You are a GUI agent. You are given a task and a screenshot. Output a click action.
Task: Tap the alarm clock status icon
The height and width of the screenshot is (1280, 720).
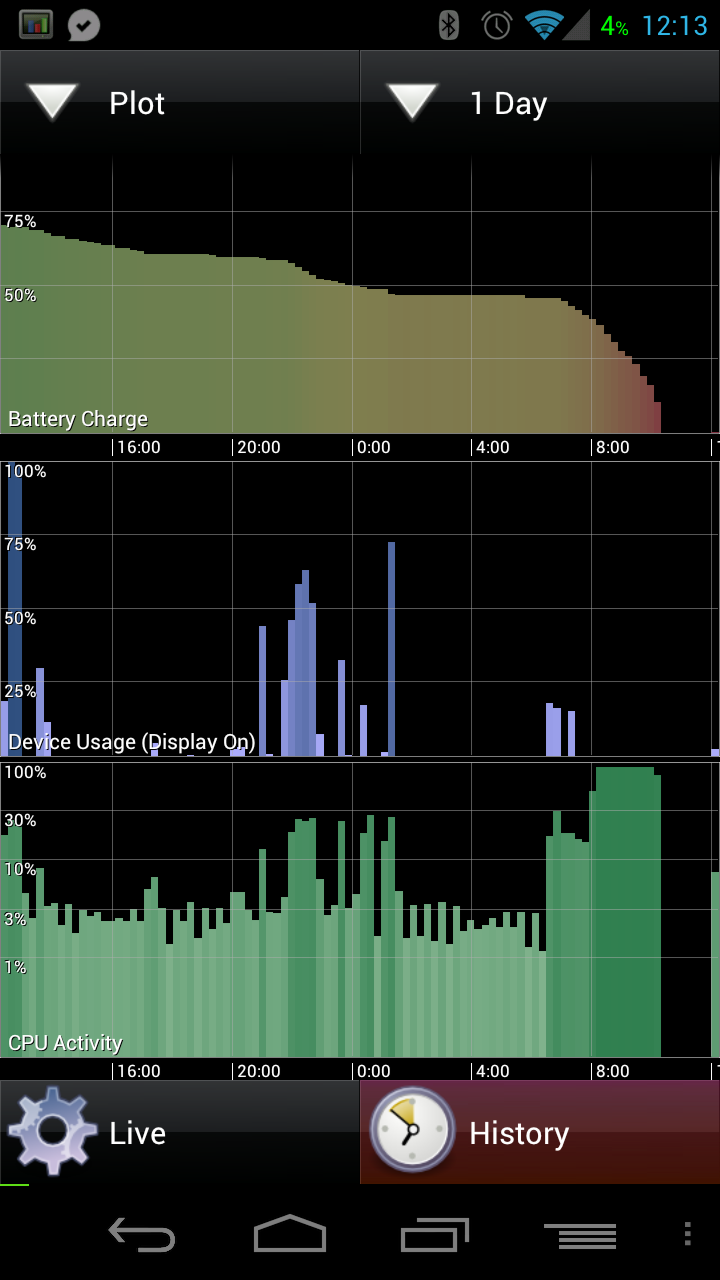(x=497, y=25)
